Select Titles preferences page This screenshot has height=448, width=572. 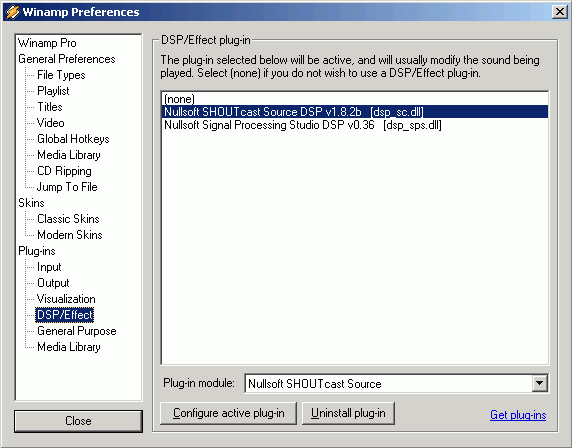tap(50, 107)
